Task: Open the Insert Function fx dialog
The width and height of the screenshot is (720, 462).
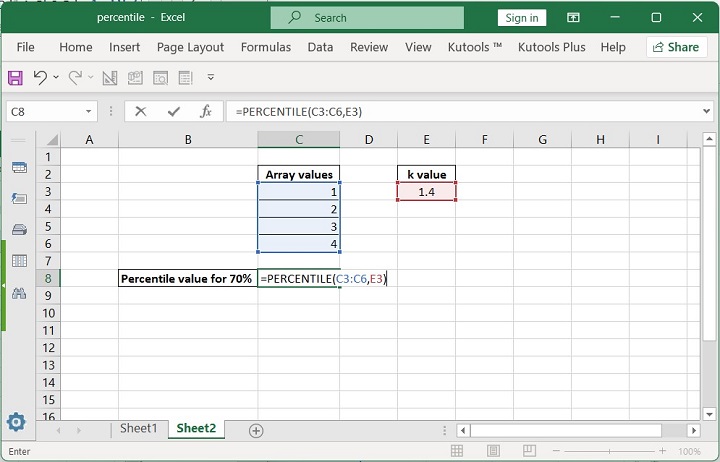Action: pos(206,112)
